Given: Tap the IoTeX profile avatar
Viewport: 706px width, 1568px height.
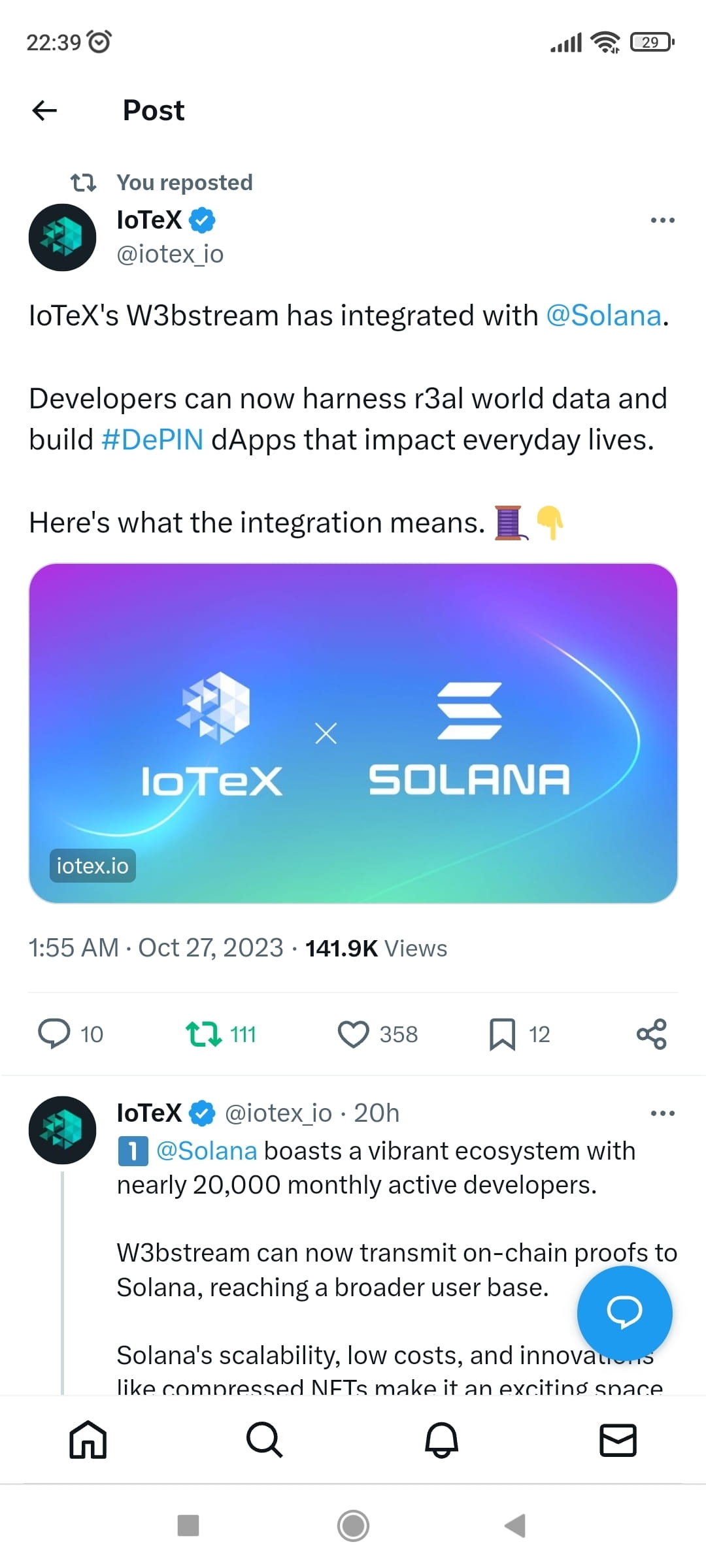Looking at the screenshot, I should point(62,237).
